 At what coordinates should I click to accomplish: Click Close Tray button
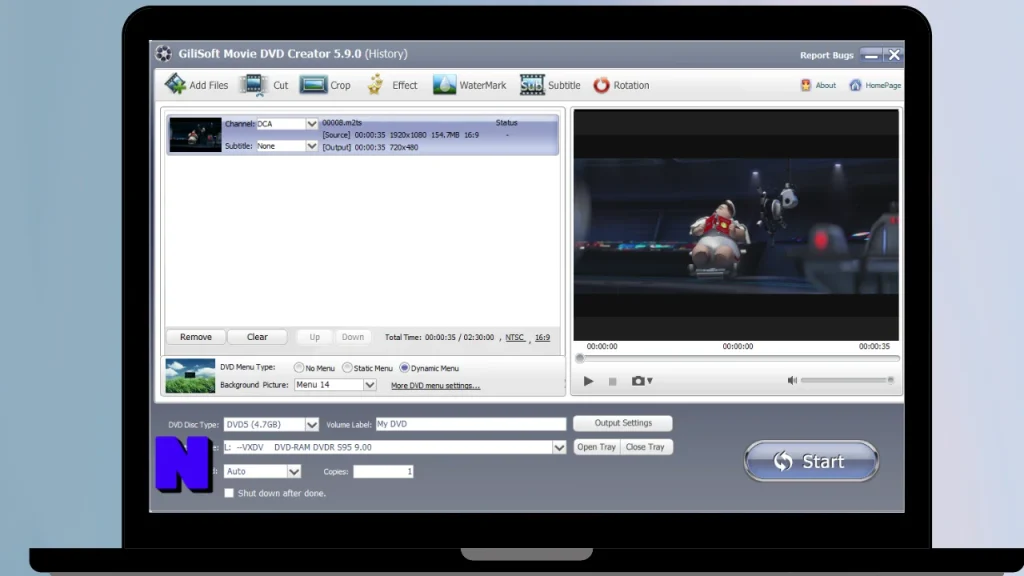[x=645, y=447]
